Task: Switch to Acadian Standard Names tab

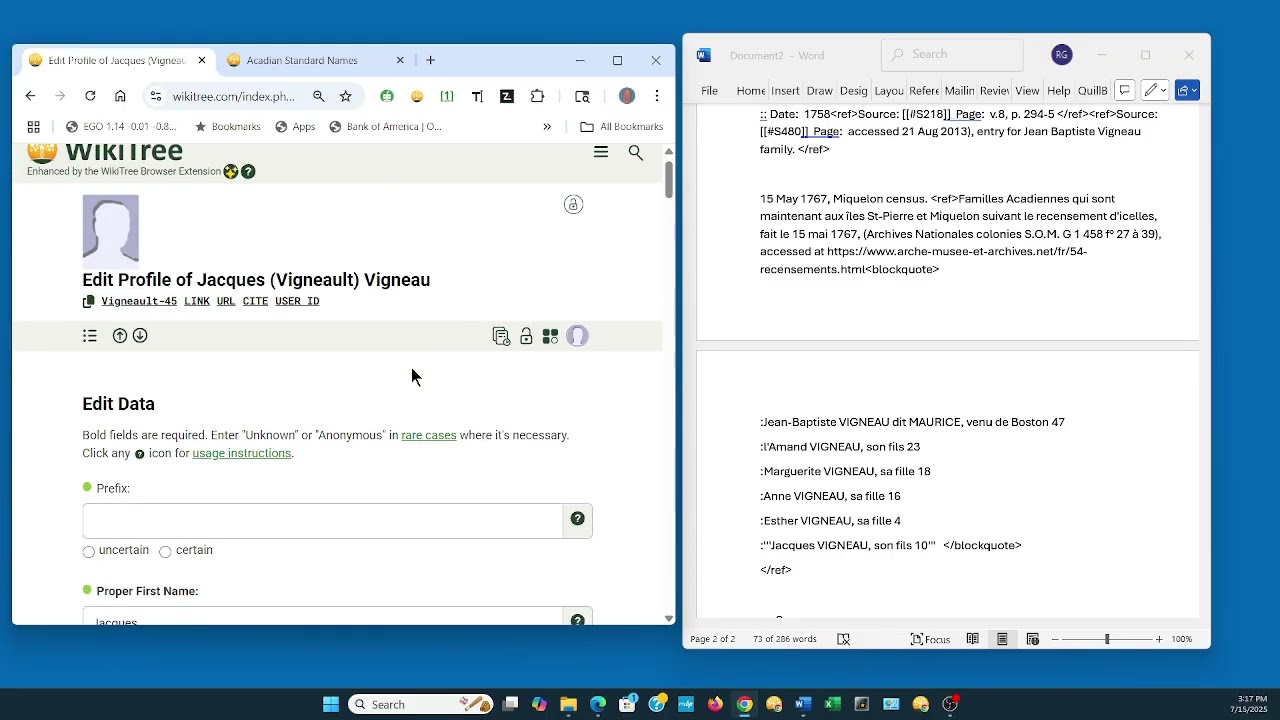Action: pos(316,60)
